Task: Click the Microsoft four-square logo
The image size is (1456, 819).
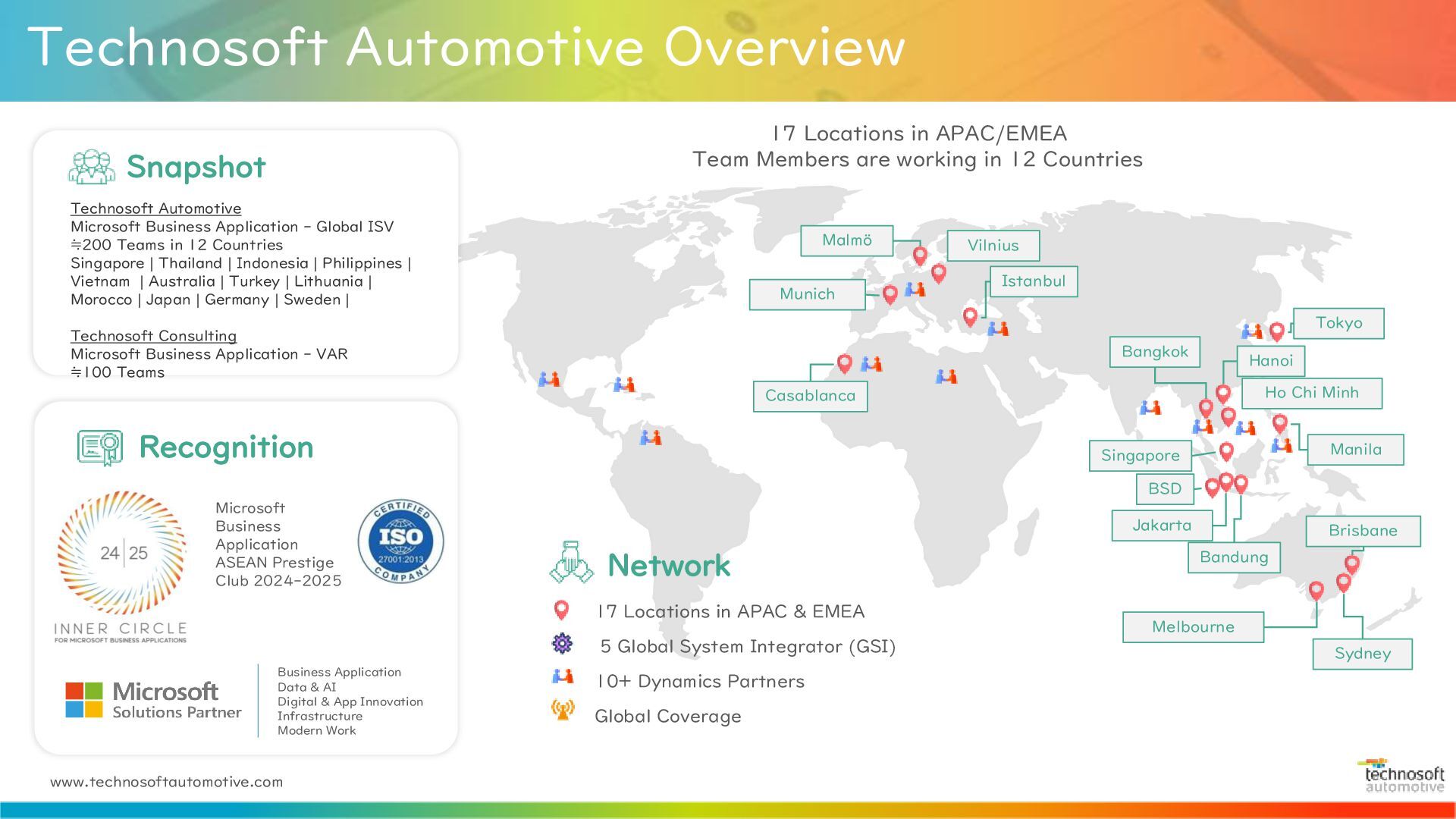Action: point(84,700)
